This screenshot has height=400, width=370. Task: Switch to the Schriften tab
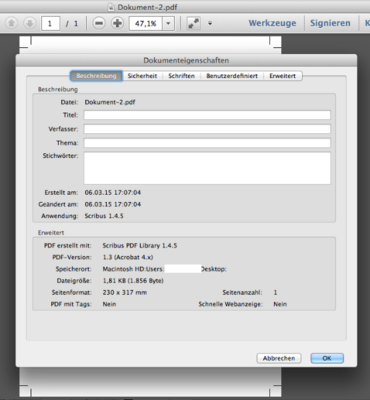[x=181, y=76]
